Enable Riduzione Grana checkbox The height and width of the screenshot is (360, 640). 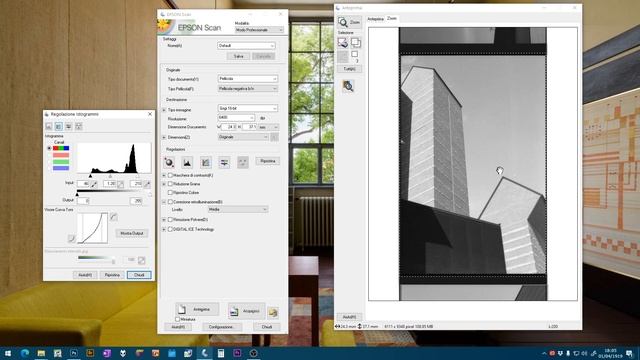[171, 184]
